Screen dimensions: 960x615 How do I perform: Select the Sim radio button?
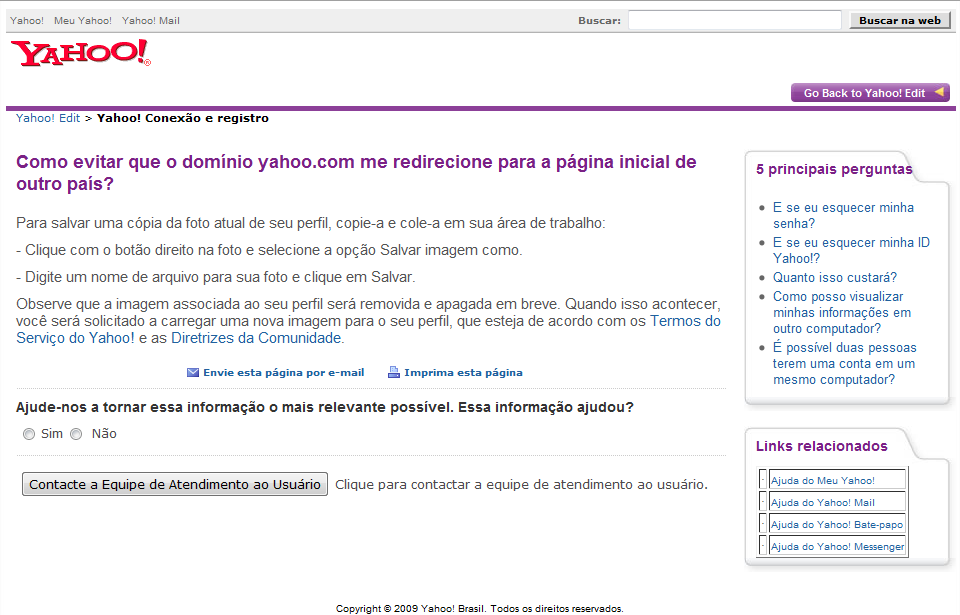[x=29, y=434]
